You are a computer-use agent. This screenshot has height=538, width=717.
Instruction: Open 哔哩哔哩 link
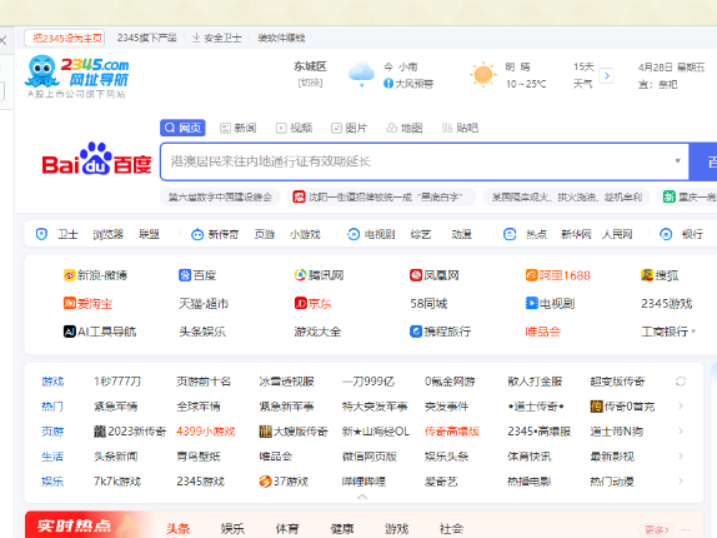364,481
